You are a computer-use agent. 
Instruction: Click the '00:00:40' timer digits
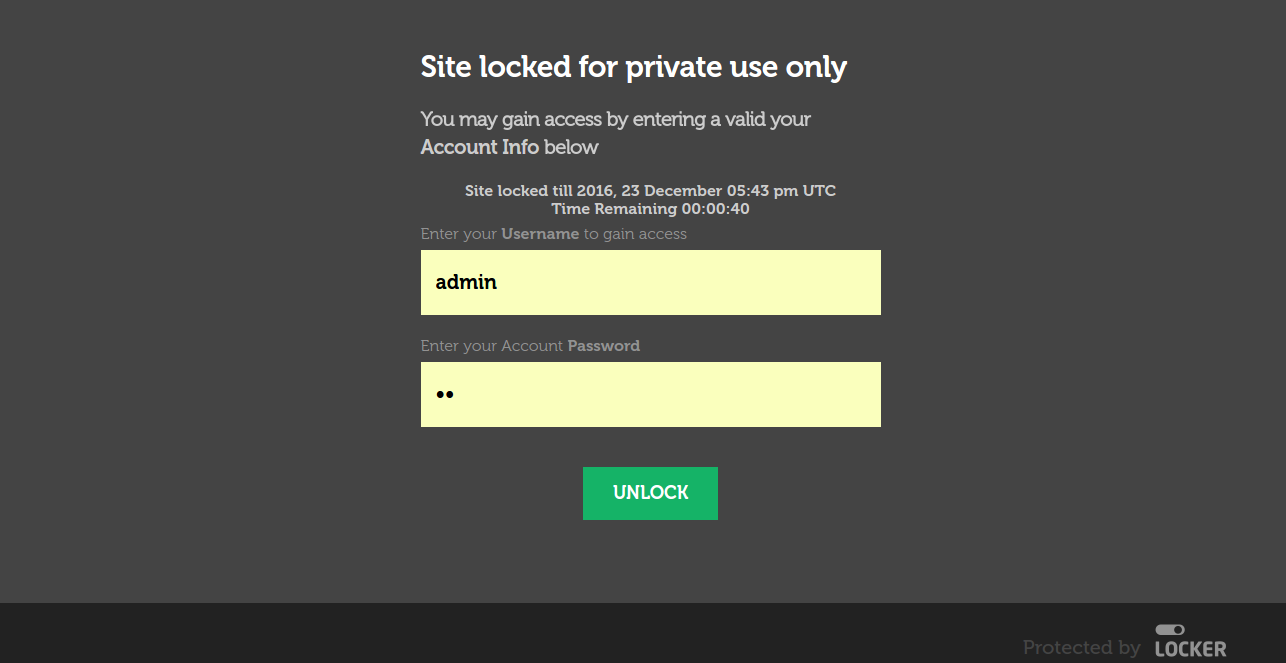pyautogui.click(x=716, y=209)
